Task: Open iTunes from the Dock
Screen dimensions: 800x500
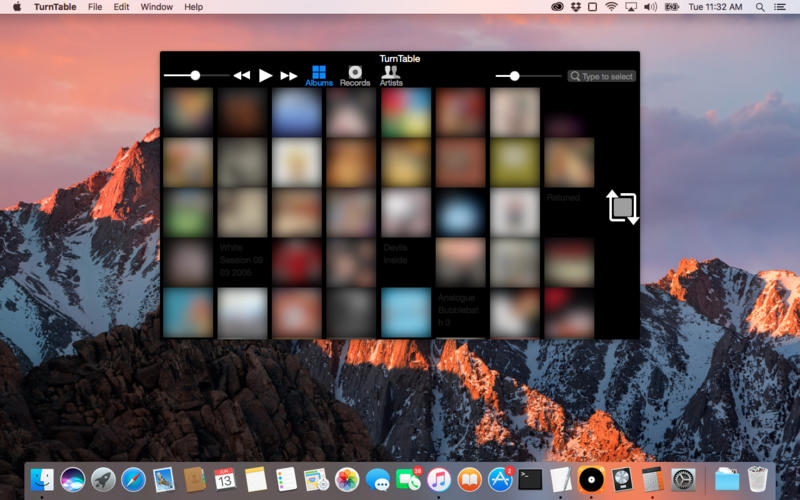Action: coord(439,480)
